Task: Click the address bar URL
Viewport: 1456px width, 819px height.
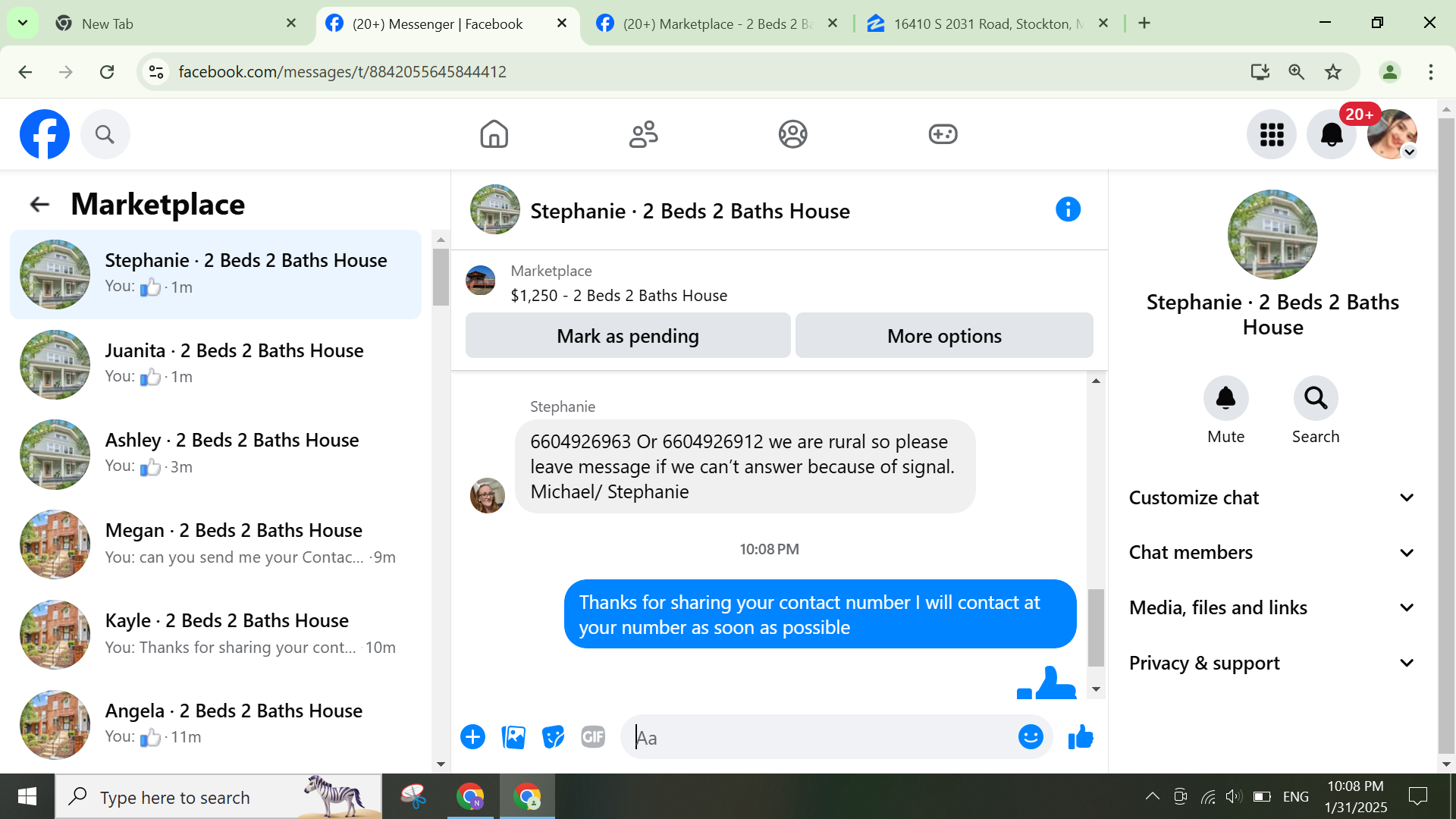Action: point(342,72)
